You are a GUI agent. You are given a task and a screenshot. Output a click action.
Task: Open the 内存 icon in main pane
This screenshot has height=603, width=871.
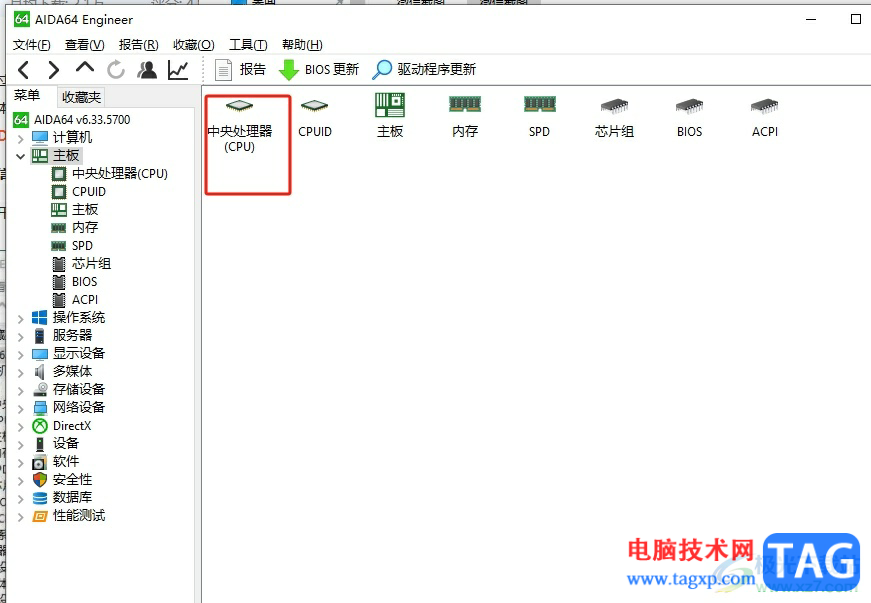465,116
